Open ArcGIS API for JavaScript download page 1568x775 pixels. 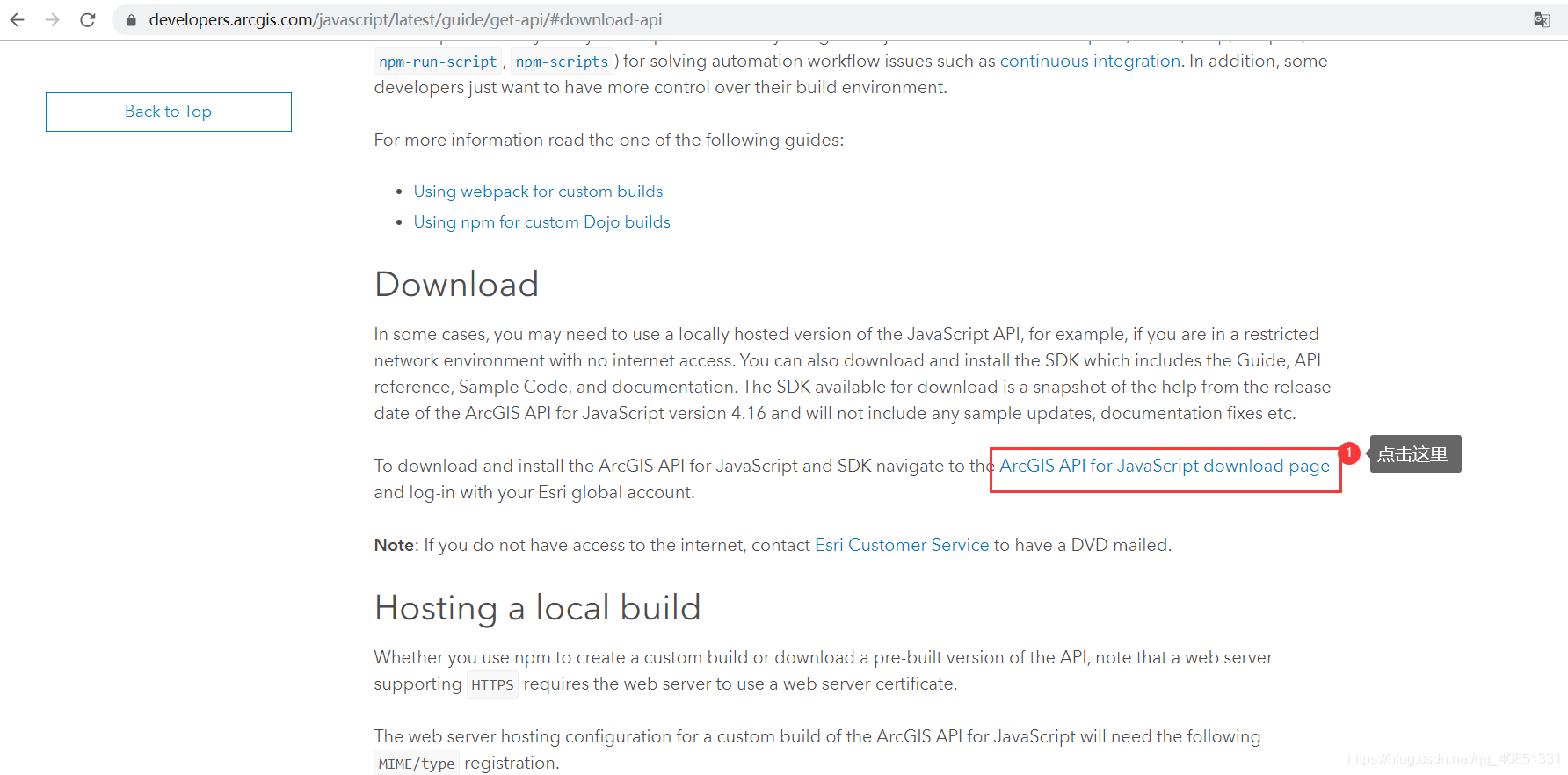click(x=1165, y=466)
